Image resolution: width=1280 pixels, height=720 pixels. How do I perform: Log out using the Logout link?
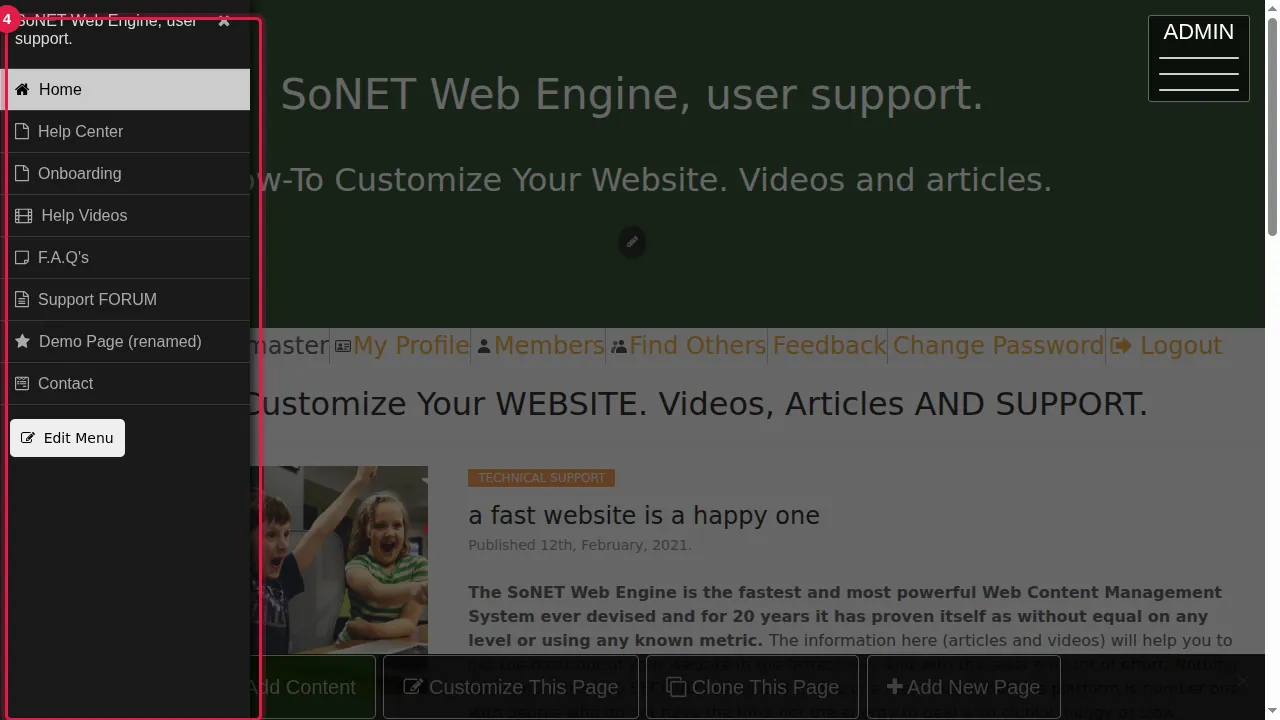pos(1167,346)
